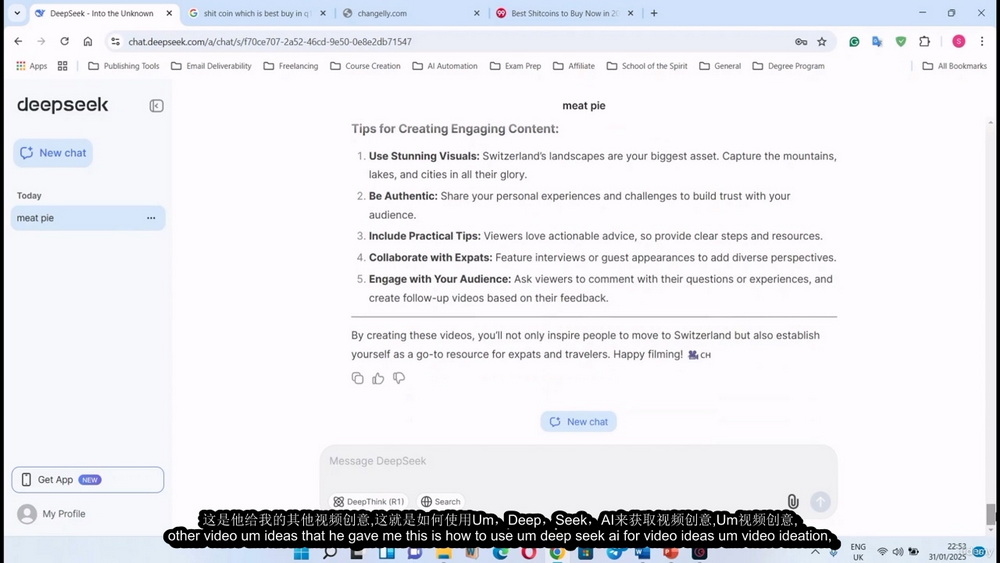The image size is (1000, 563).
Task: Expand the Freelancing bookmark folder
Action: [x=290, y=66]
